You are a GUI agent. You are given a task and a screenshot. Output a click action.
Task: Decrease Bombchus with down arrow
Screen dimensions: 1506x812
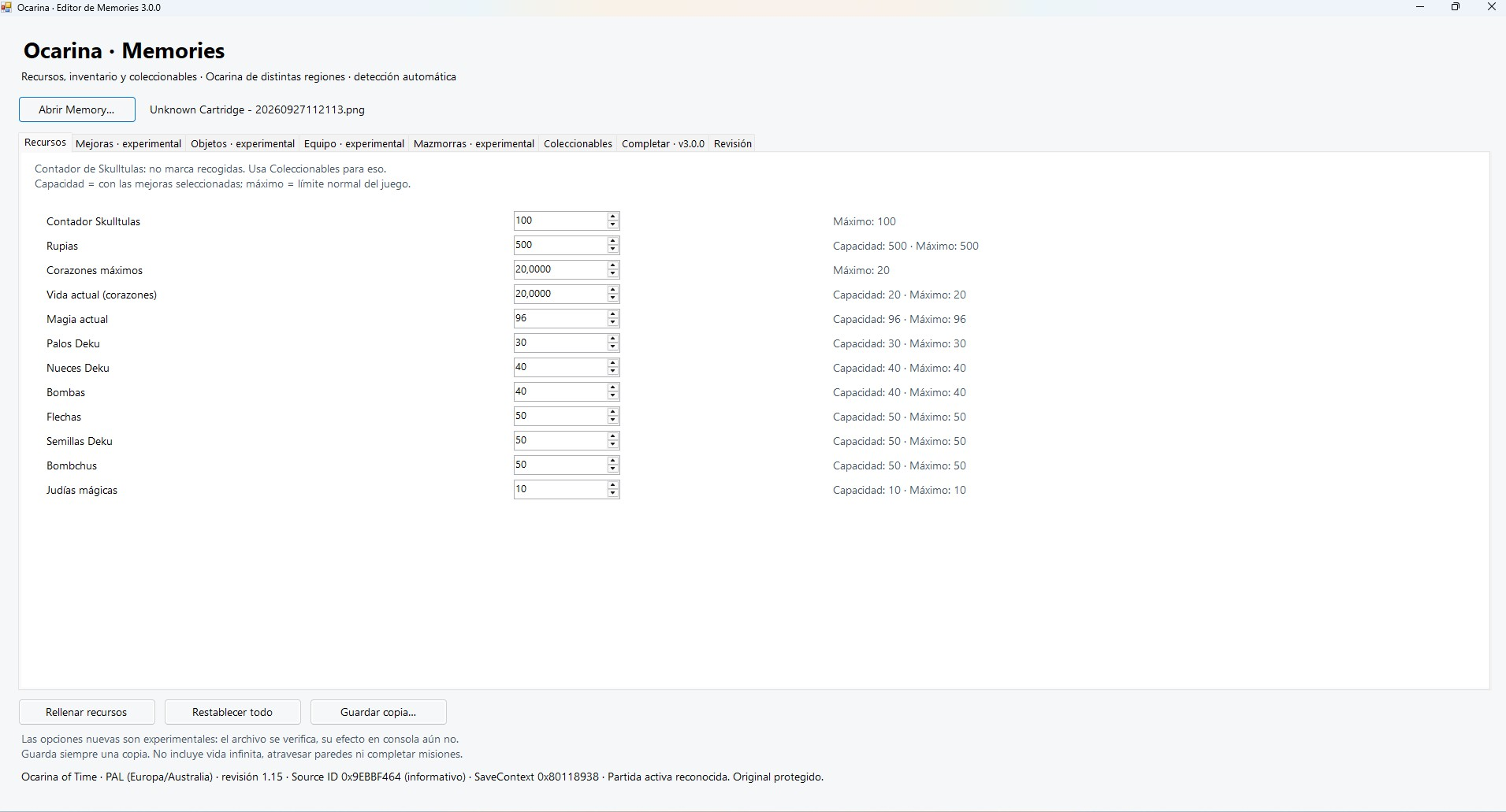(613, 469)
